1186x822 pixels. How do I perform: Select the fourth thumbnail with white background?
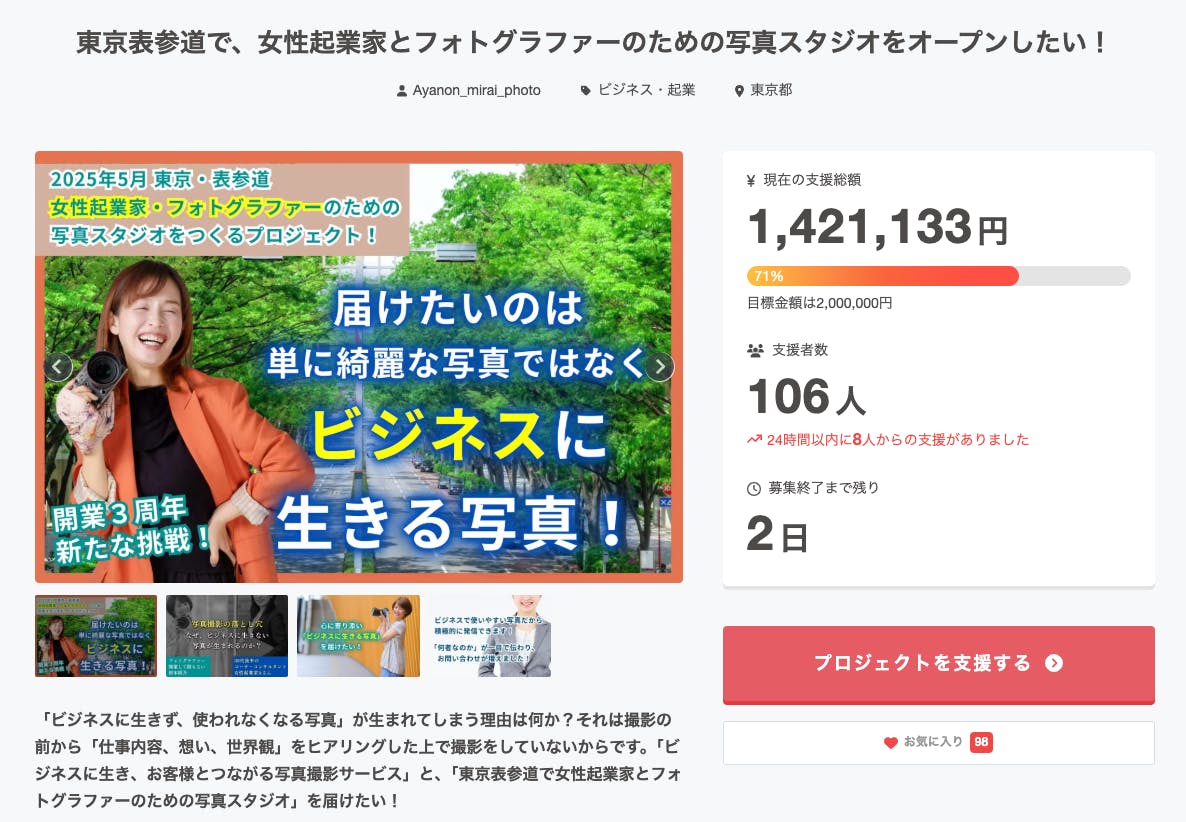tap(490, 636)
